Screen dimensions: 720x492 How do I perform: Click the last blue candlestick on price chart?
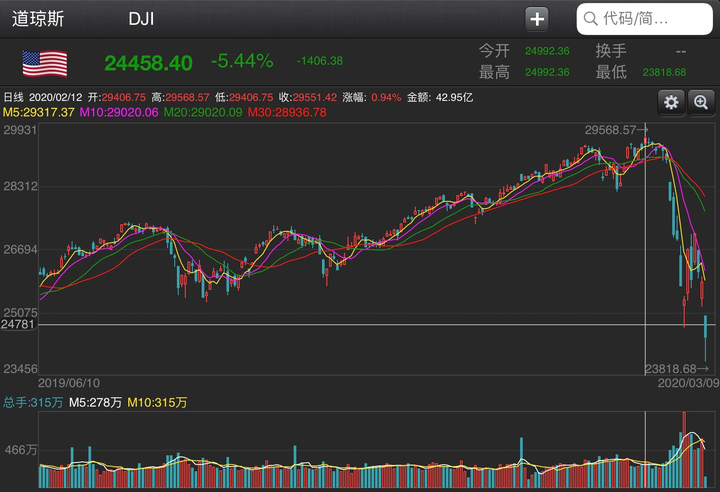pos(705,338)
